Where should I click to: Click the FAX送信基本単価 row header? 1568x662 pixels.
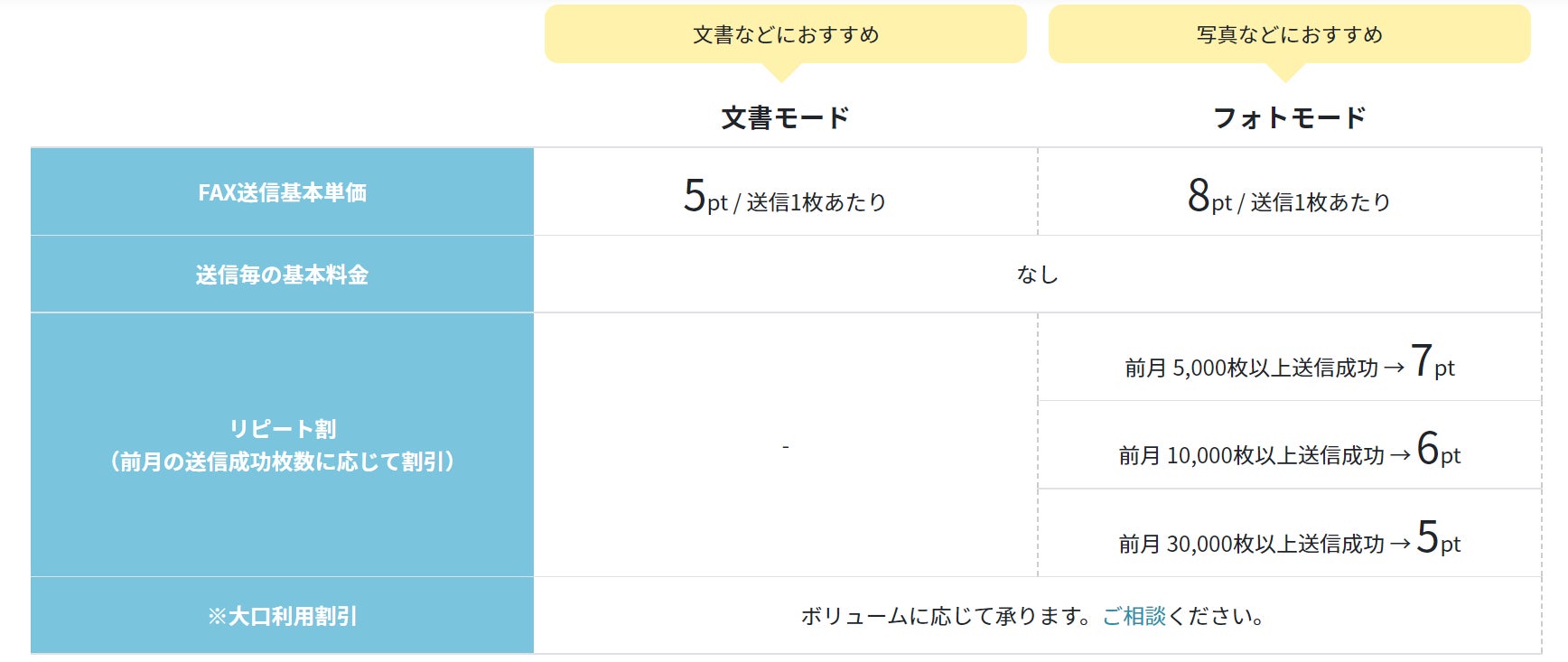coord(282,192)
